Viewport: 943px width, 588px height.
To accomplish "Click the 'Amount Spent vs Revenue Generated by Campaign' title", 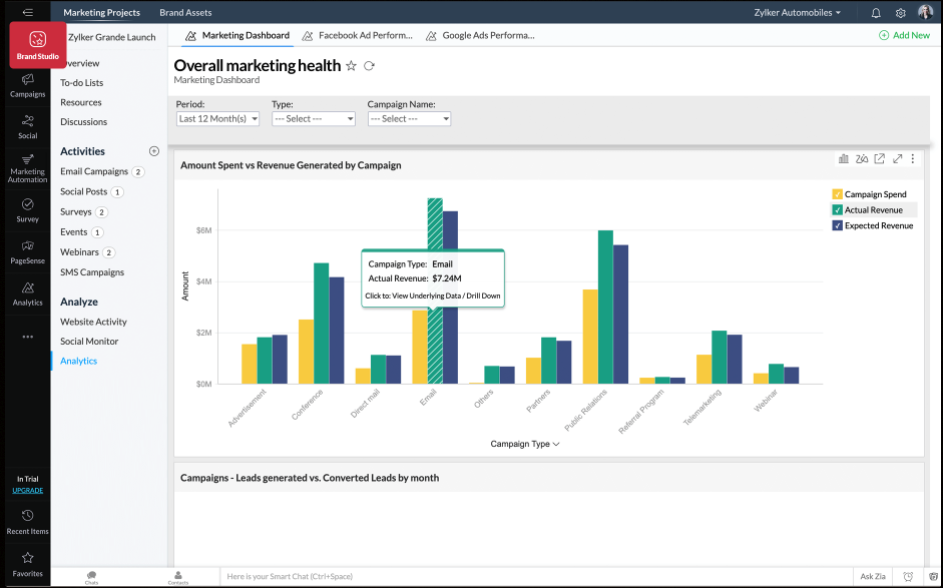I will click(x=290, y=165).
